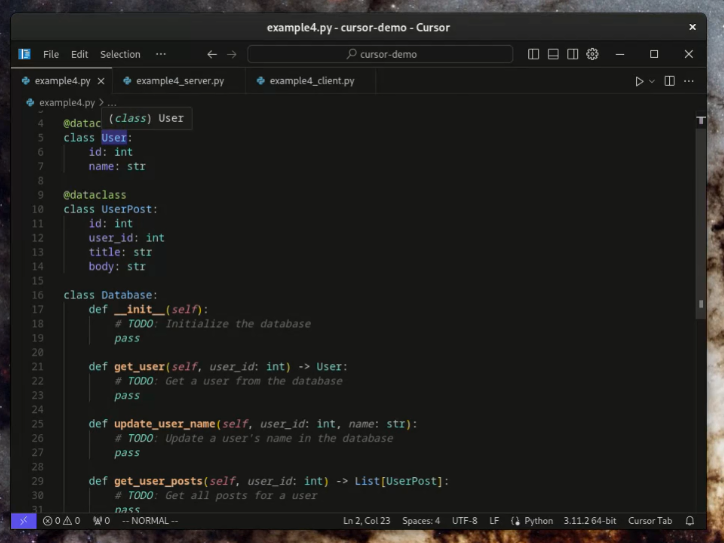Toggle the secondary side bar layout icon
This screenshot has width=724, height=543.
pos(573,54)
